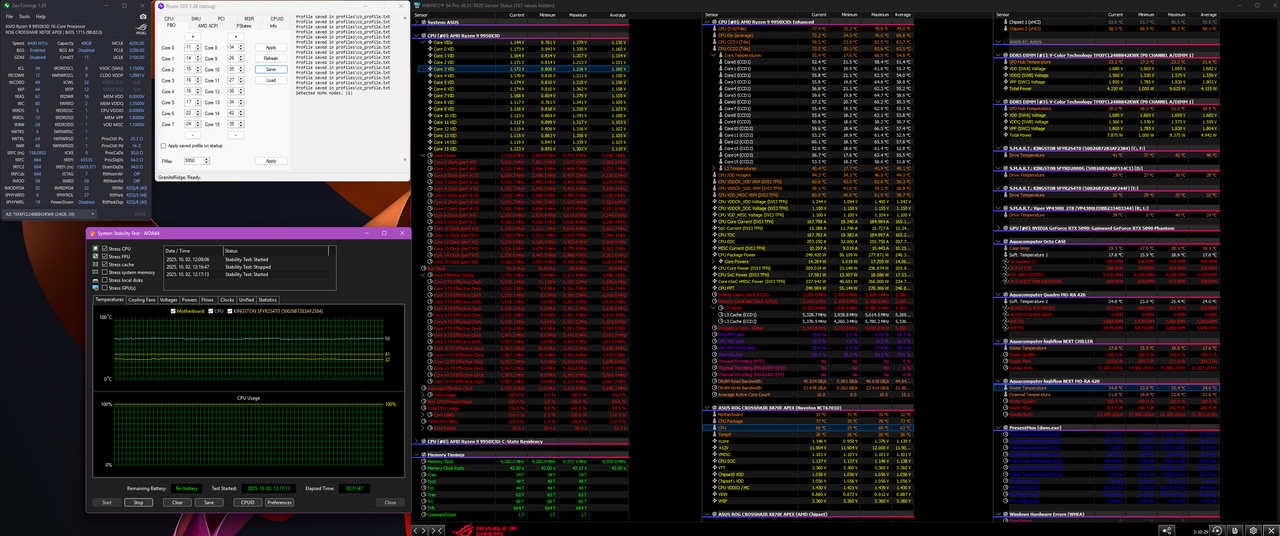Toggle KINGSTON drive graph checkbox

(x=230, y=311)
